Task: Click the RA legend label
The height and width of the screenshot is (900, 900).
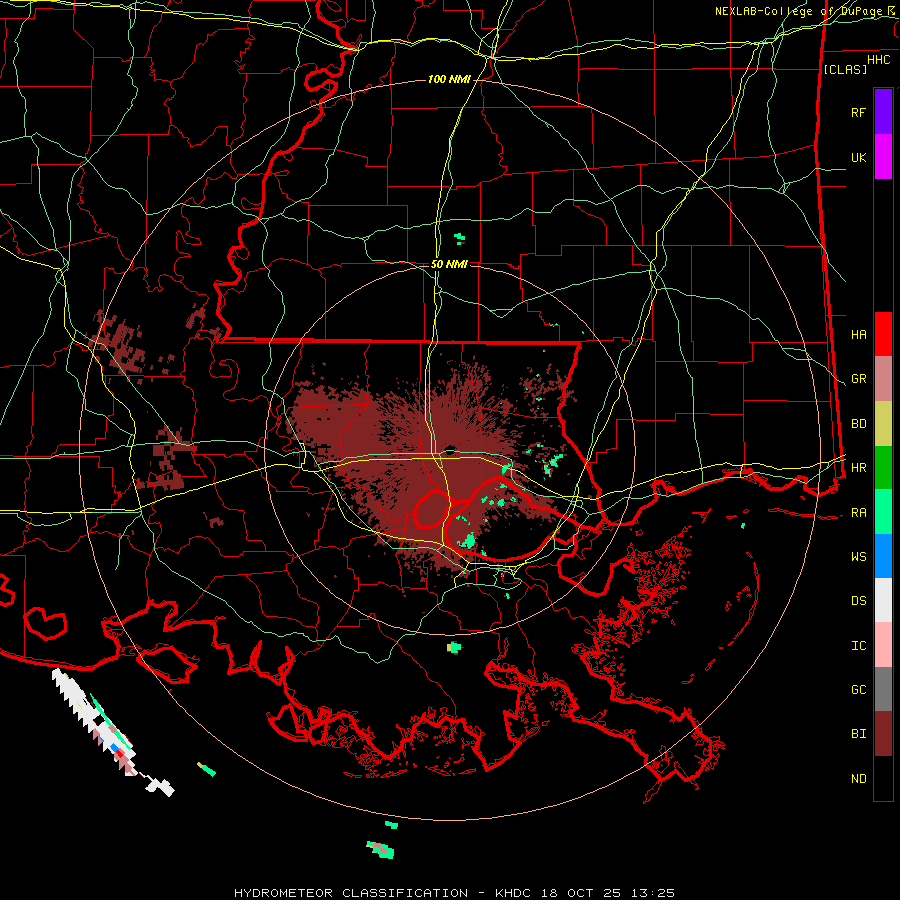Action: click(x=858, y=513)
